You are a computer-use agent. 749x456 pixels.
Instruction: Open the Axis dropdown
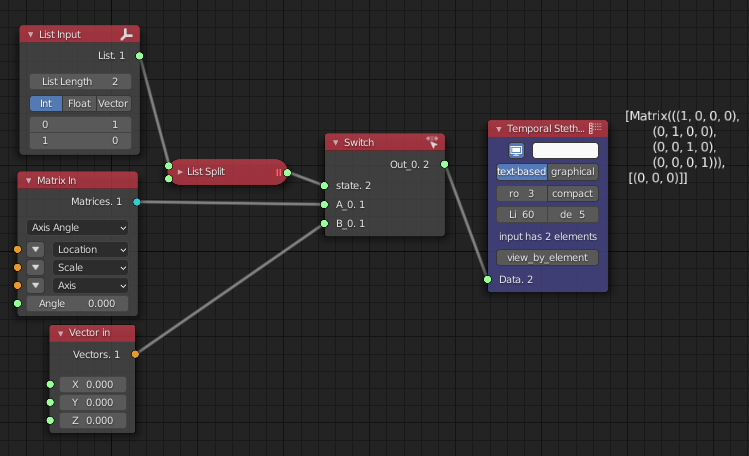click(x=90, y=286)
